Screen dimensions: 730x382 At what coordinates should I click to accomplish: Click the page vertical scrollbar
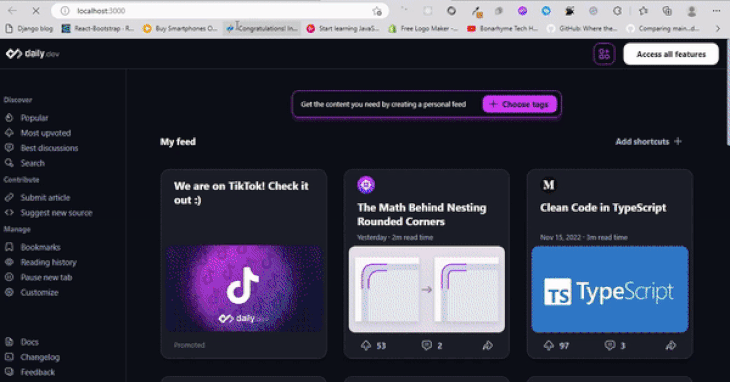(728, 93)
